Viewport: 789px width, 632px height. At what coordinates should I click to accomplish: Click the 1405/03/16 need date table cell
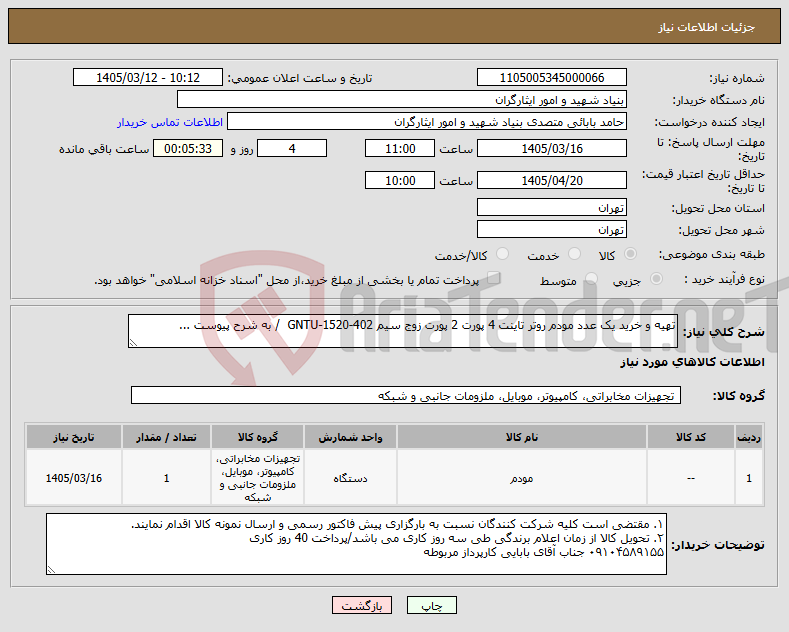click(x=73, y=478)
